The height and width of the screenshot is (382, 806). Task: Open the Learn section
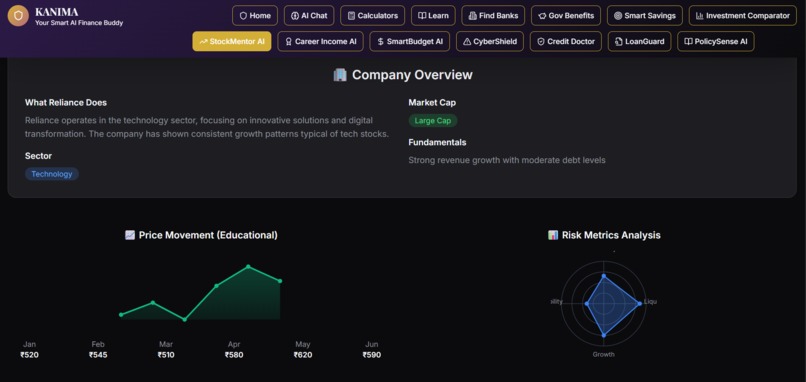(433, 15)
